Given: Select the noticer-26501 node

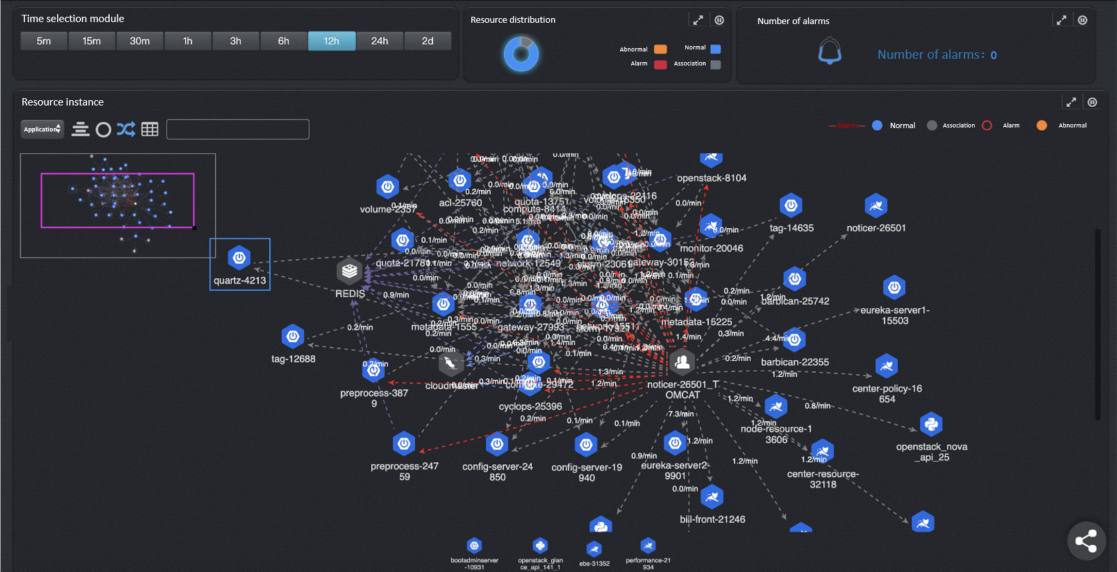Looking at the screenshot, I should click(876, 206).
